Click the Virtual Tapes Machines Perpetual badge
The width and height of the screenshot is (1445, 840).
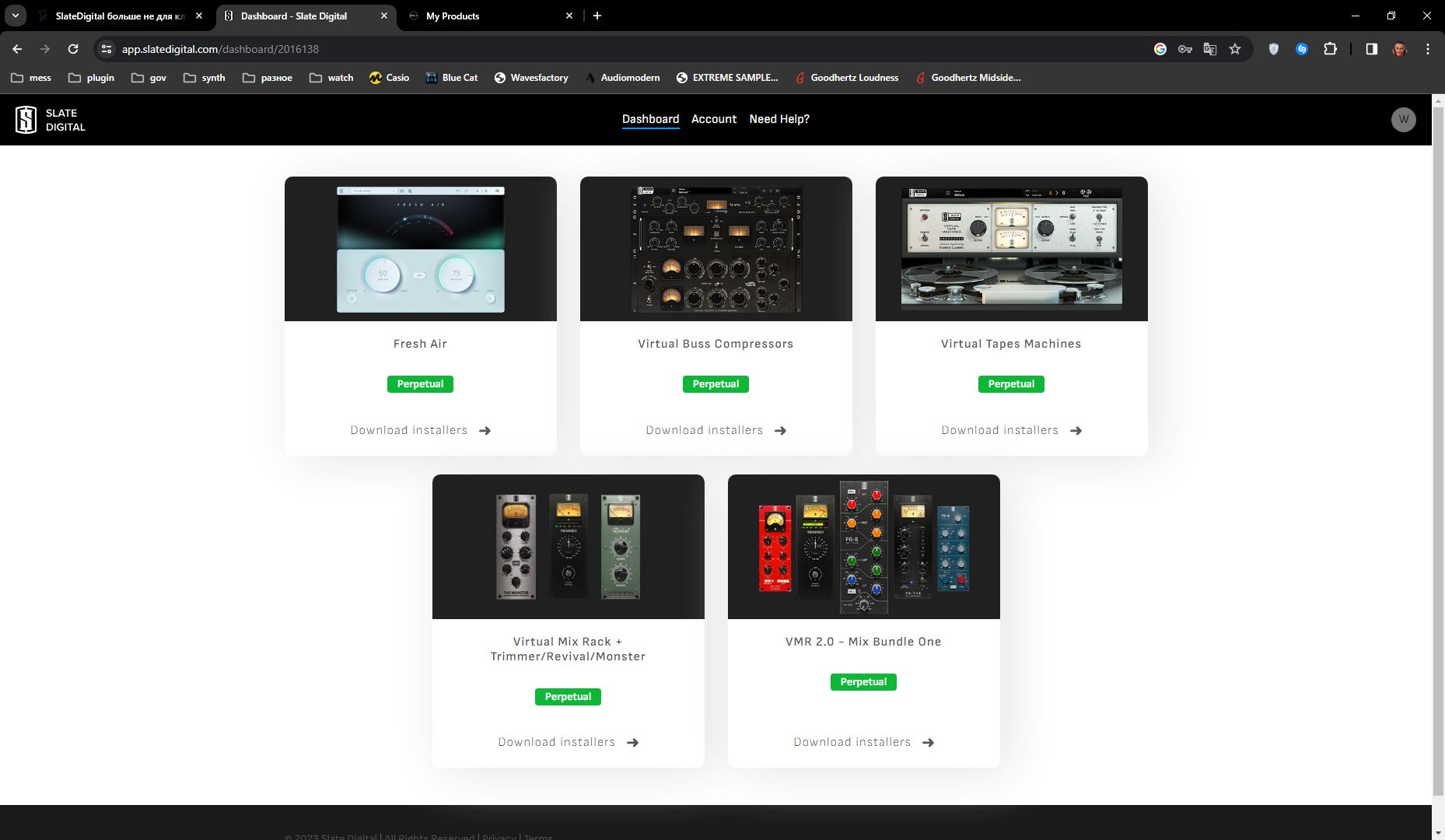click(1011, 384)
